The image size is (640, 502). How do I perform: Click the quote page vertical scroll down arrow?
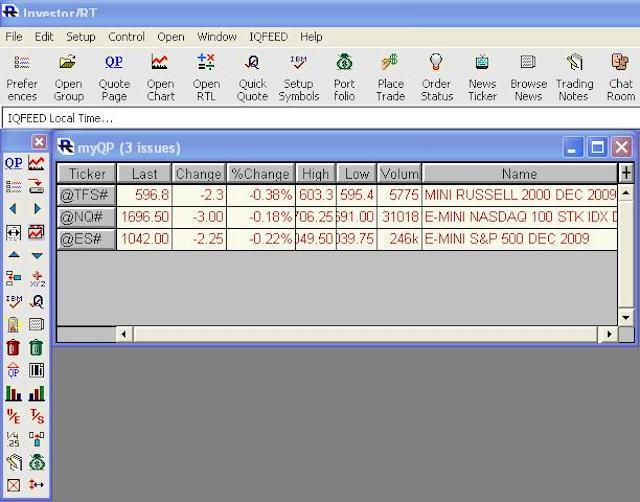(x=626, y=318)
